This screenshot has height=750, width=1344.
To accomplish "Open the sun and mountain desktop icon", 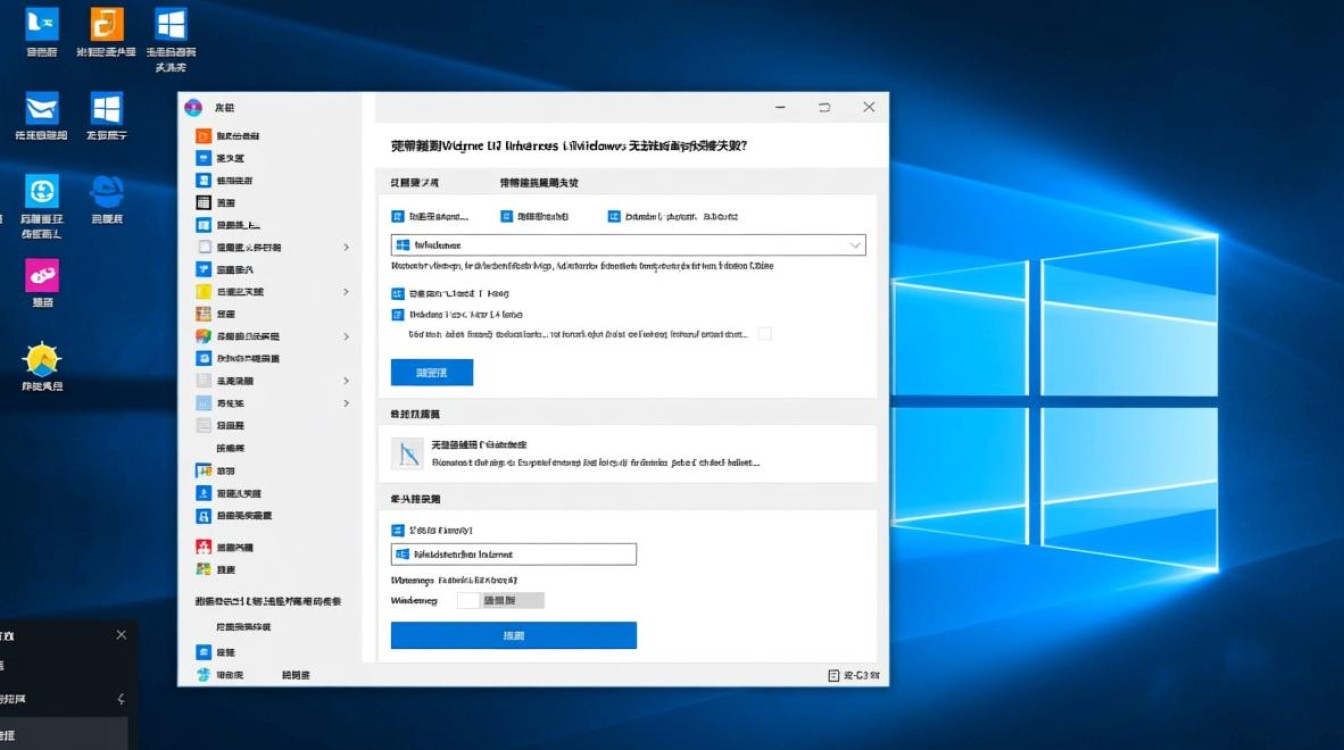I will [42, 359].
